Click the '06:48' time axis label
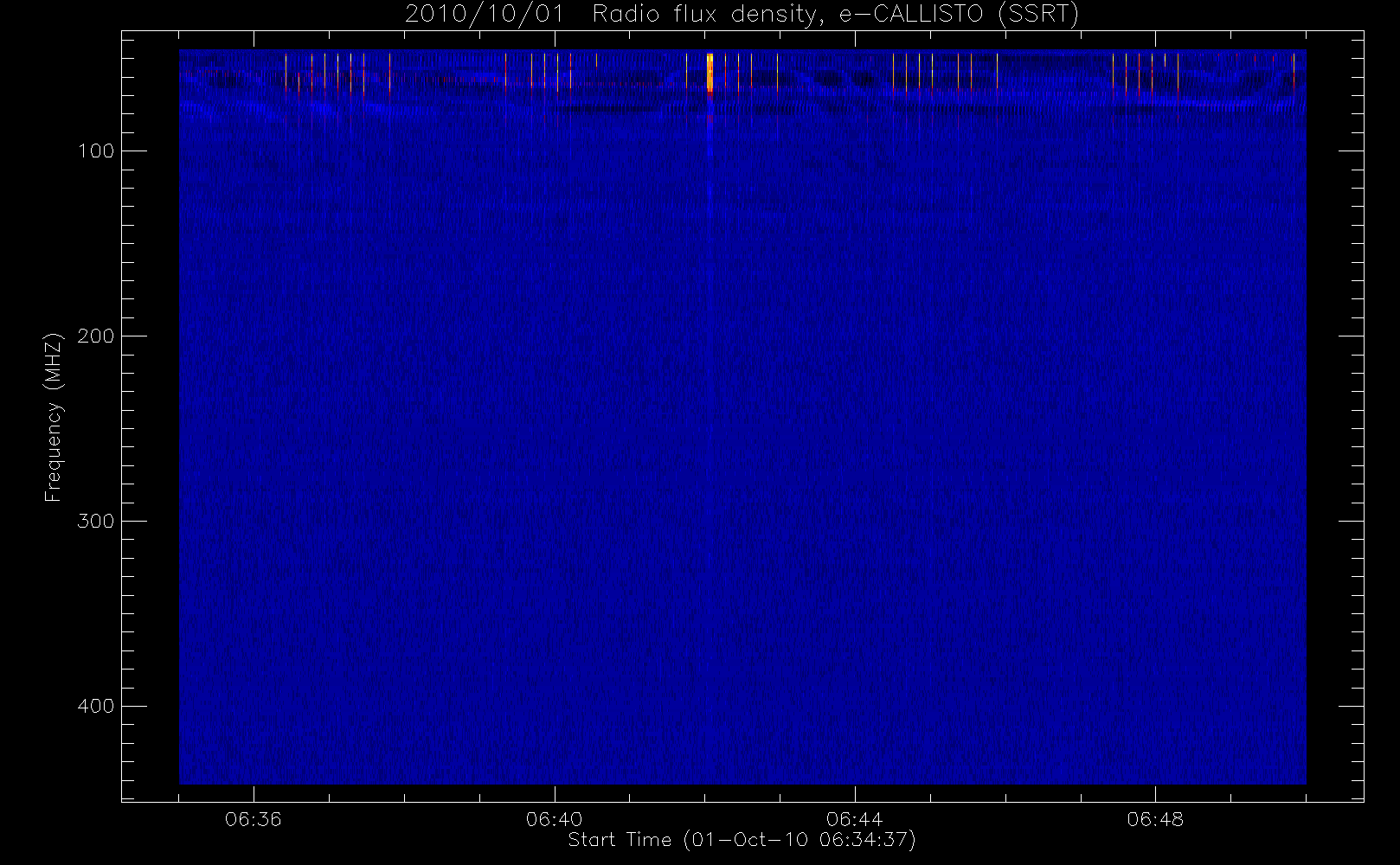 1154,819
